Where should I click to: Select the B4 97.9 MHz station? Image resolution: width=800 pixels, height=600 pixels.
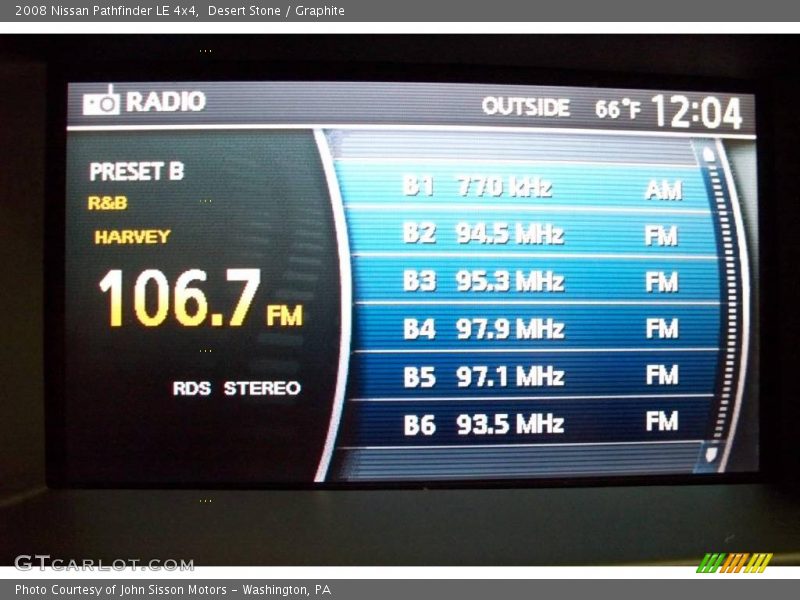530,329
